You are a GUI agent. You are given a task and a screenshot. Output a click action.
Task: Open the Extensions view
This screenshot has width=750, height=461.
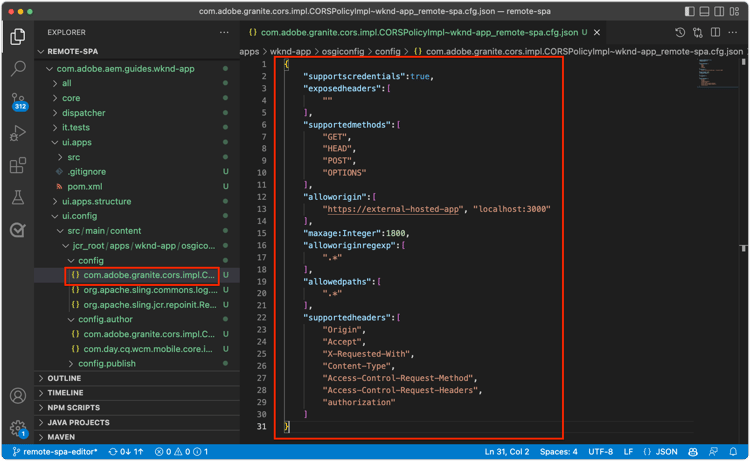coord(18,166)
